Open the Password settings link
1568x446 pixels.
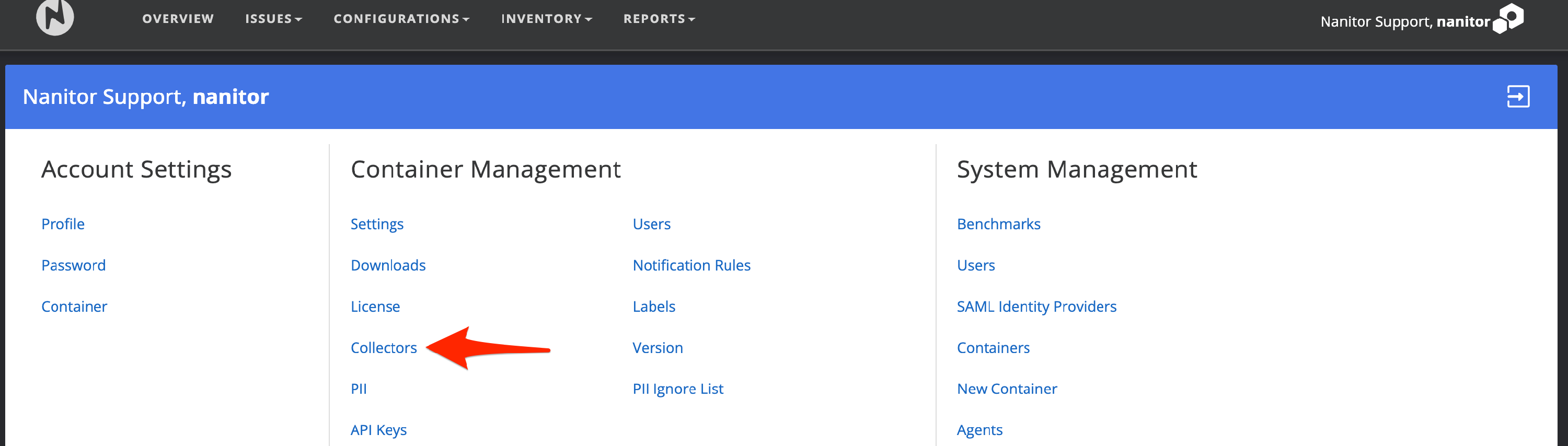(73, 265)
